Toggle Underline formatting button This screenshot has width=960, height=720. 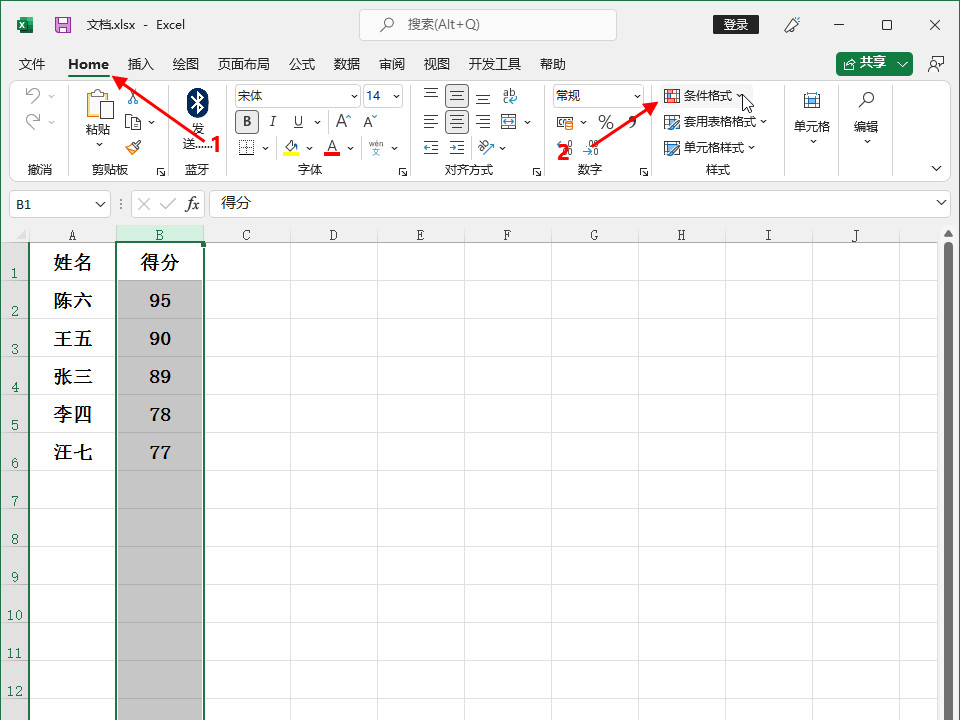point(298,121)
